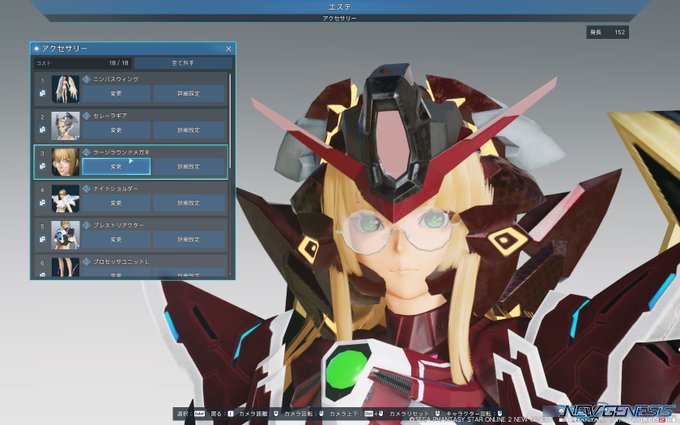Click 変更 for slot 4 ナイトショルダー
This screenshot has width=680, height=425.
tap(116, 203)
